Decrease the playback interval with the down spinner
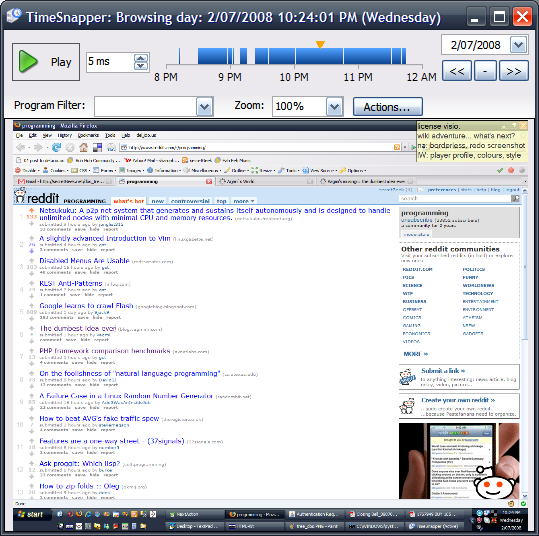 tap(141, 66)
